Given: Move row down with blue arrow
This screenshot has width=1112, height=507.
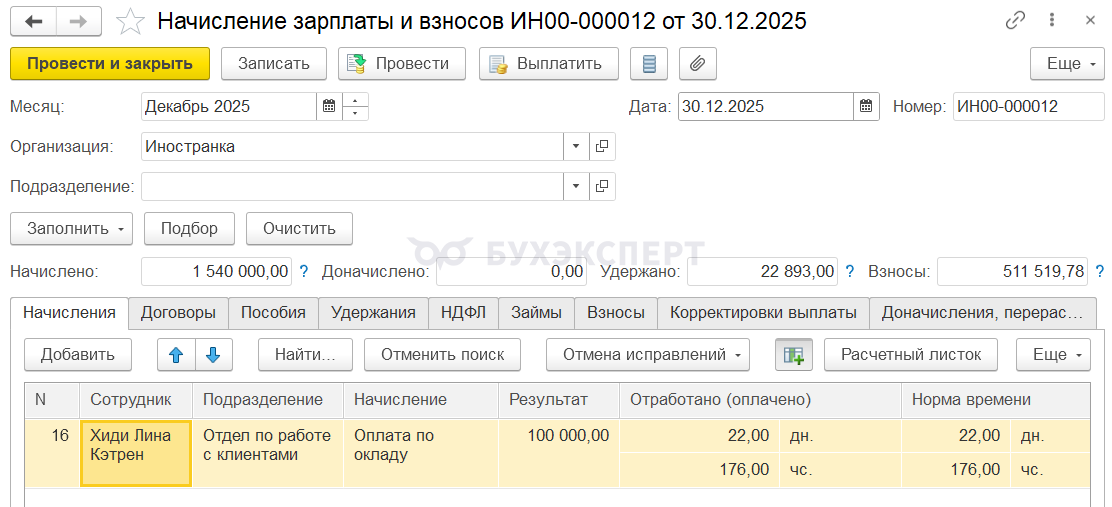Looking at the screenshot, I should pyautogui.click(x=212, y=354).
